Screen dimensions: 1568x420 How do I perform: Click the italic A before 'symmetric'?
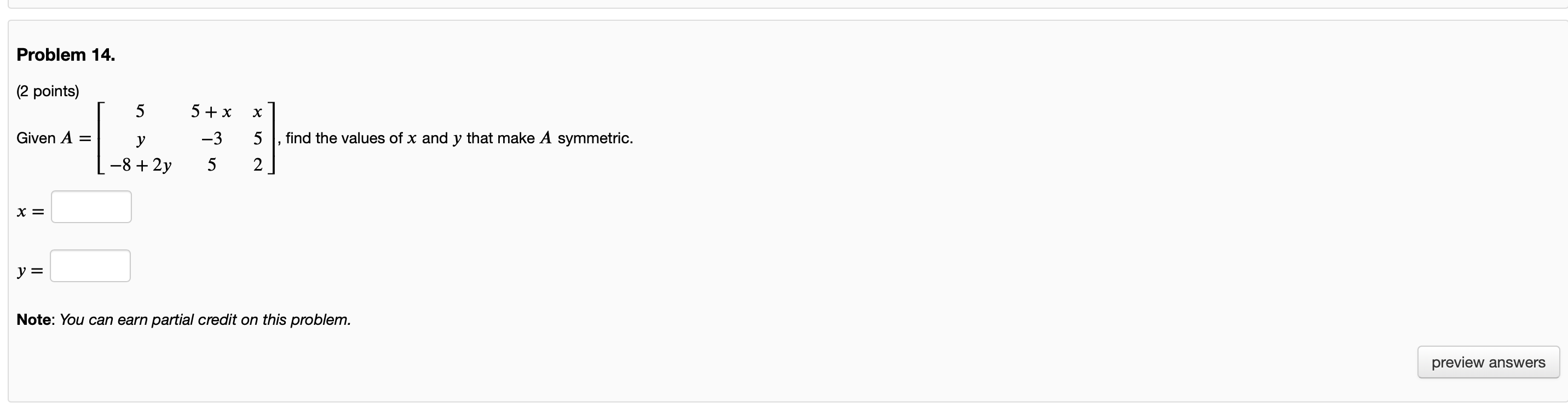pyautogui.click(x=545, y=138)
